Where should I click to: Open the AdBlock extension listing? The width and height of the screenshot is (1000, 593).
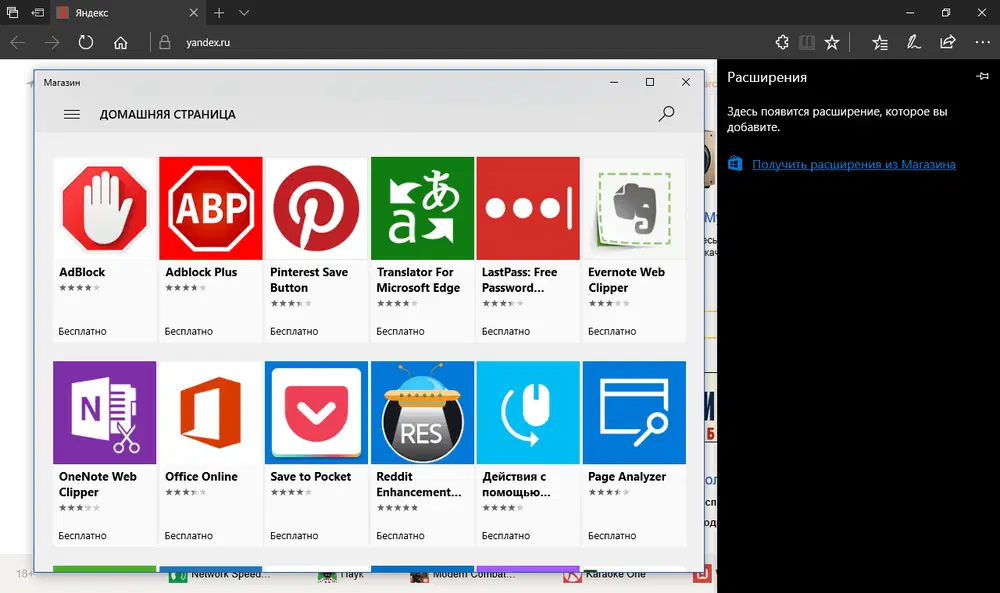click(104, 208)
